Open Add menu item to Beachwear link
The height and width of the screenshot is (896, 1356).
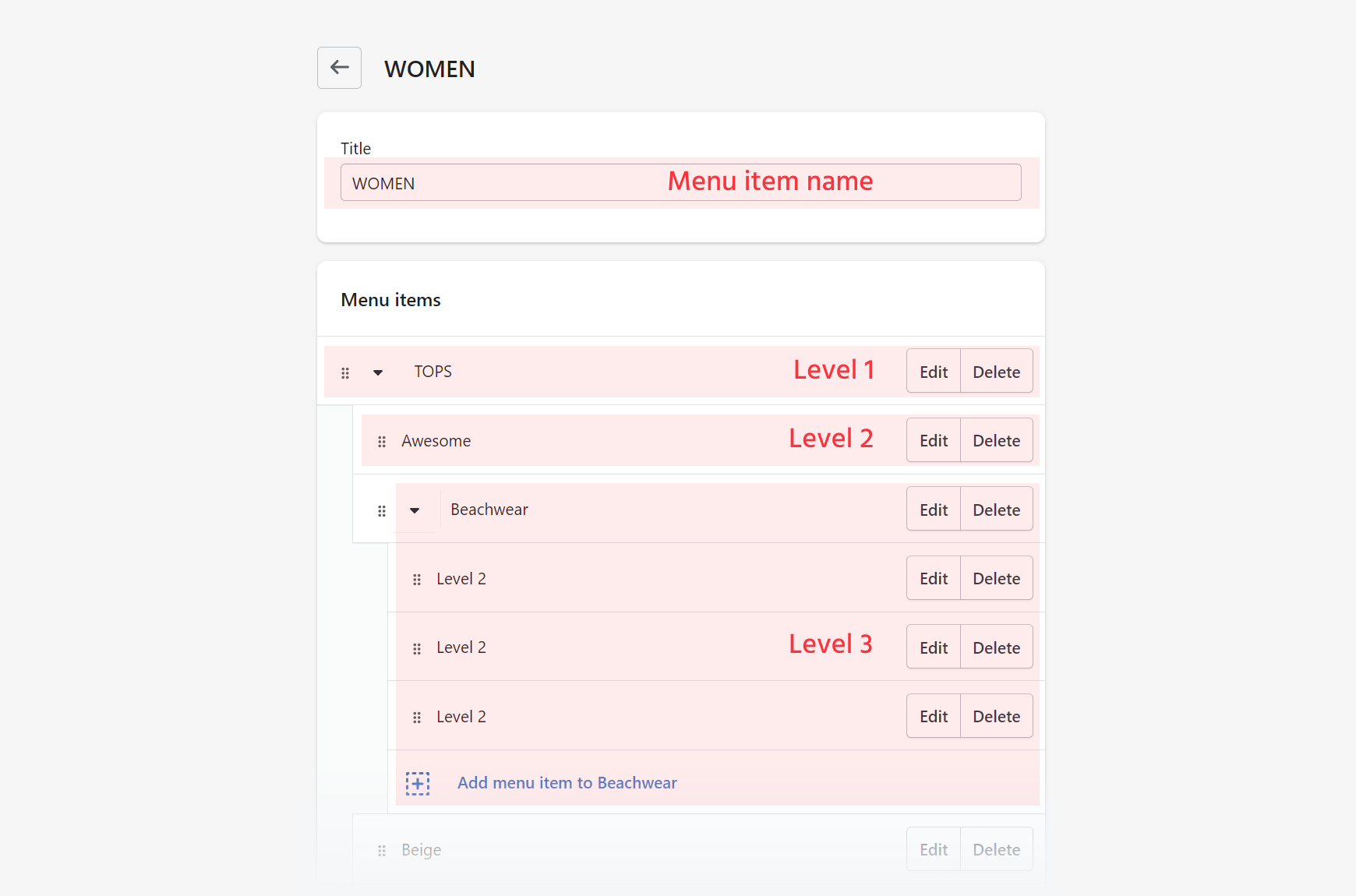tap(567, 783)
